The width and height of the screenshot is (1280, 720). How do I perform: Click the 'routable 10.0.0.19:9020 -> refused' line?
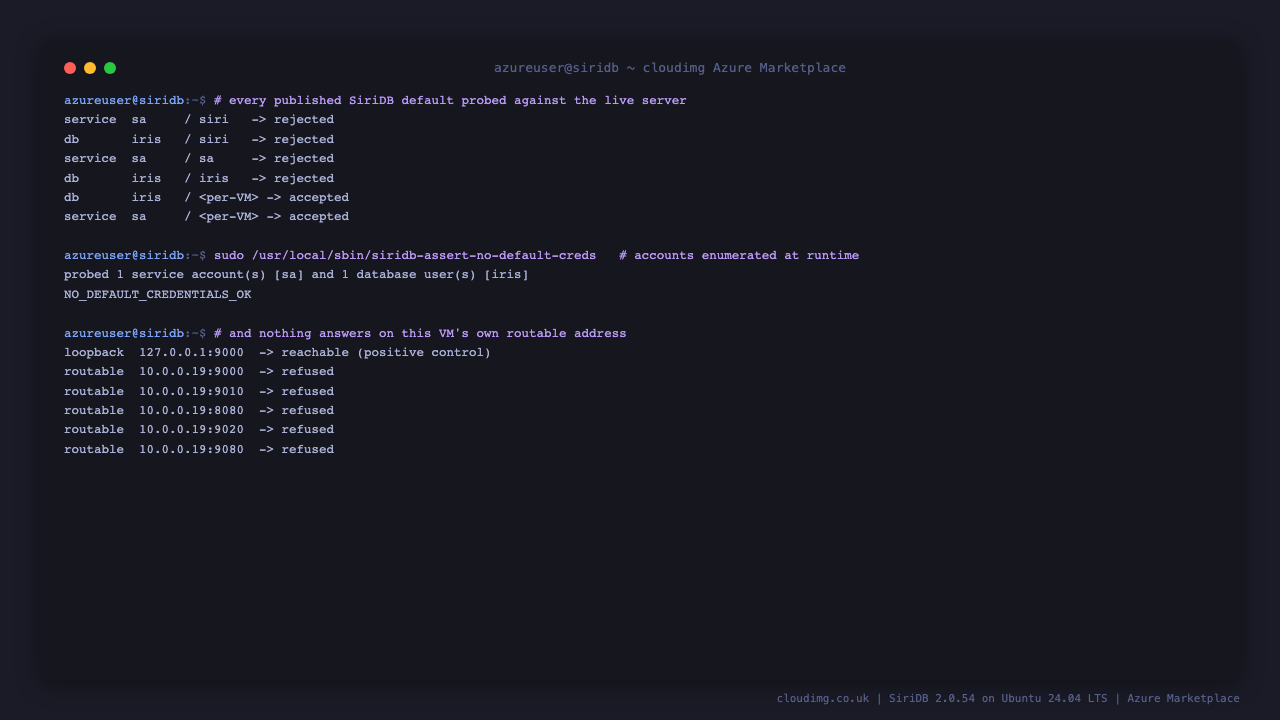point(199,430)
